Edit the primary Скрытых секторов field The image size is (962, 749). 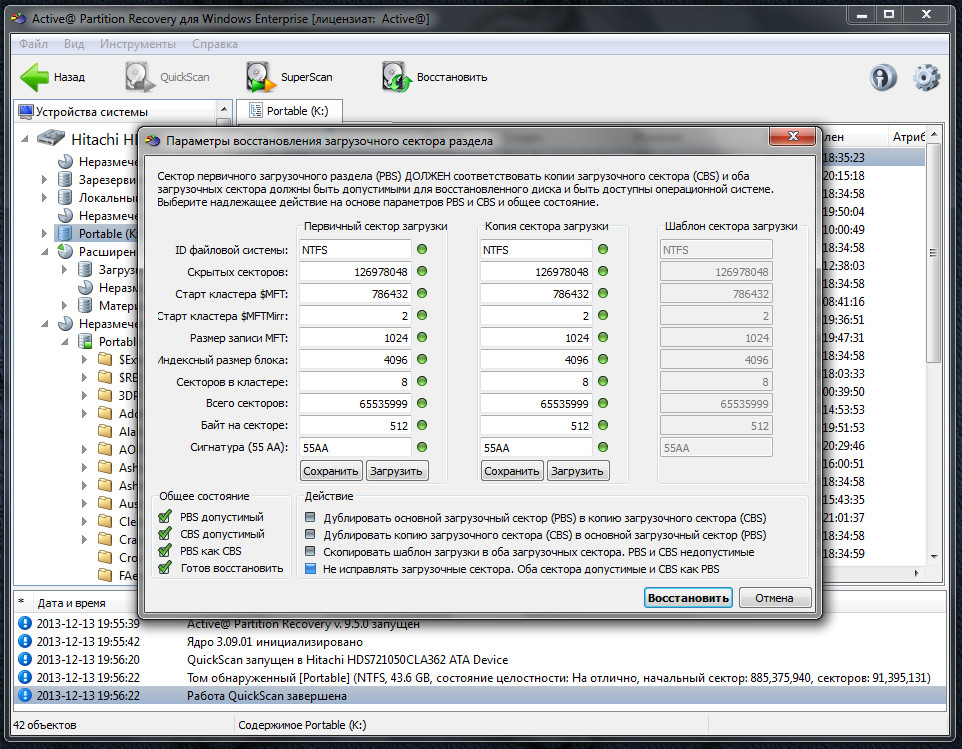click(x=355, y=272)
